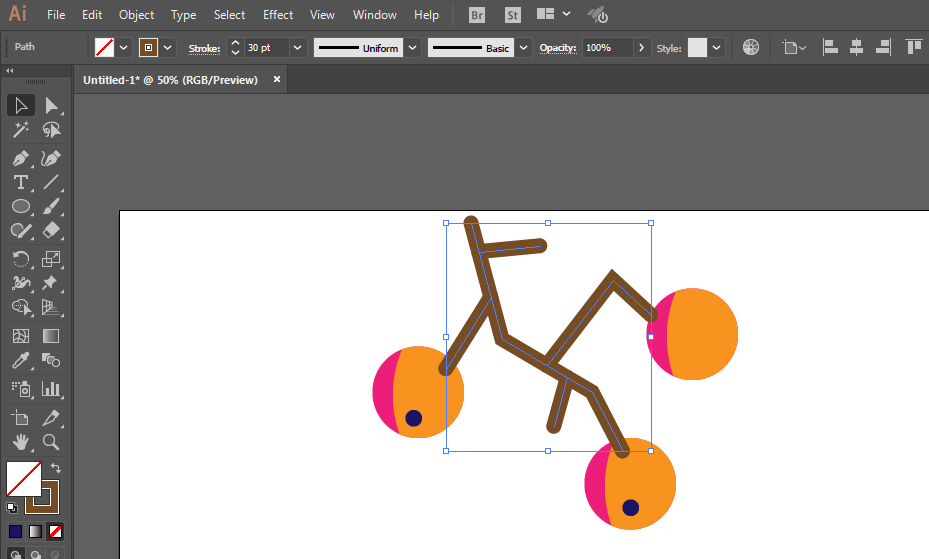The image size is (929, 559).
Task: Open the Bridge (Br) icon
Action: (x=476, y=15)
